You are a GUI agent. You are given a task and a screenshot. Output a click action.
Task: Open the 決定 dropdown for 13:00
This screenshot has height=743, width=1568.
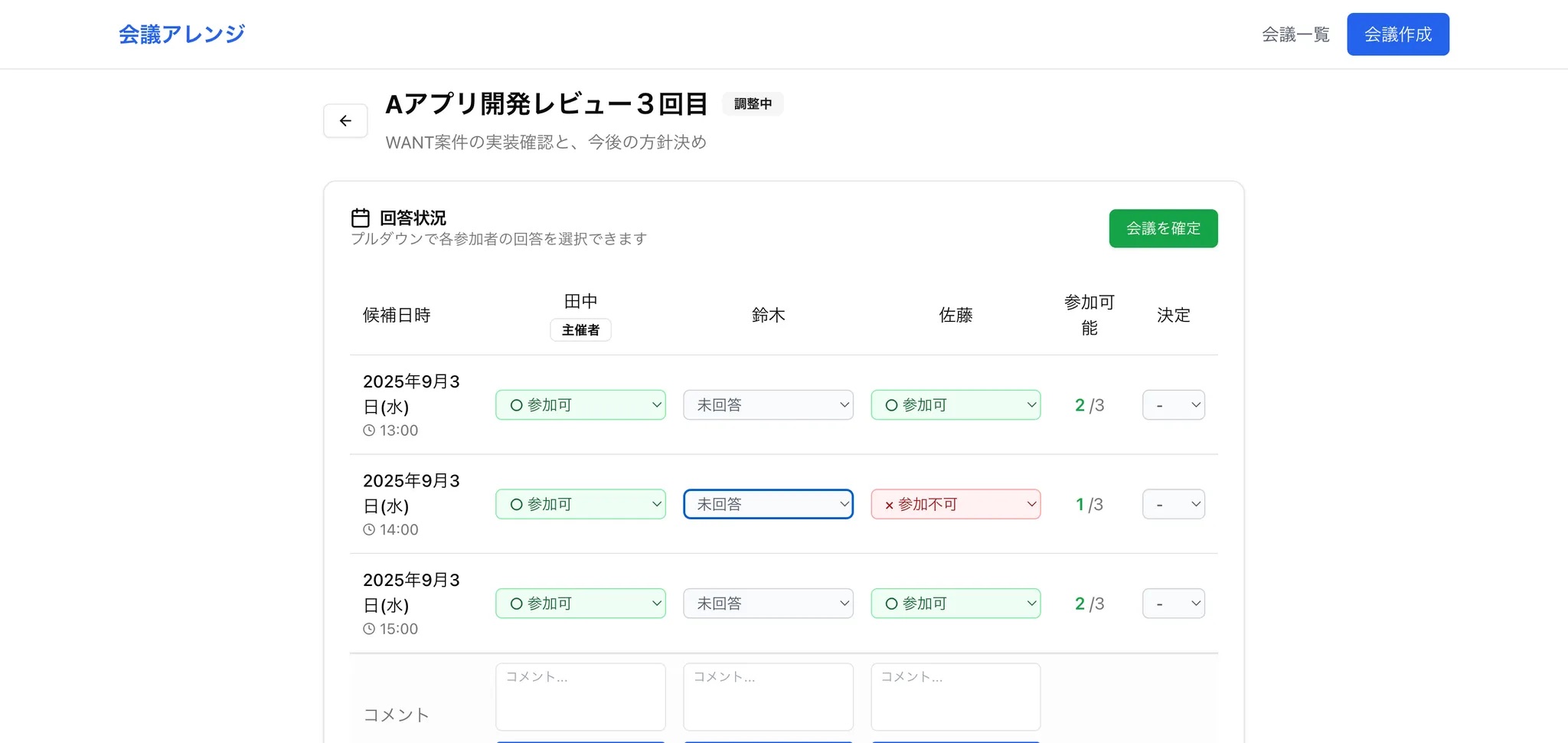1173,405
